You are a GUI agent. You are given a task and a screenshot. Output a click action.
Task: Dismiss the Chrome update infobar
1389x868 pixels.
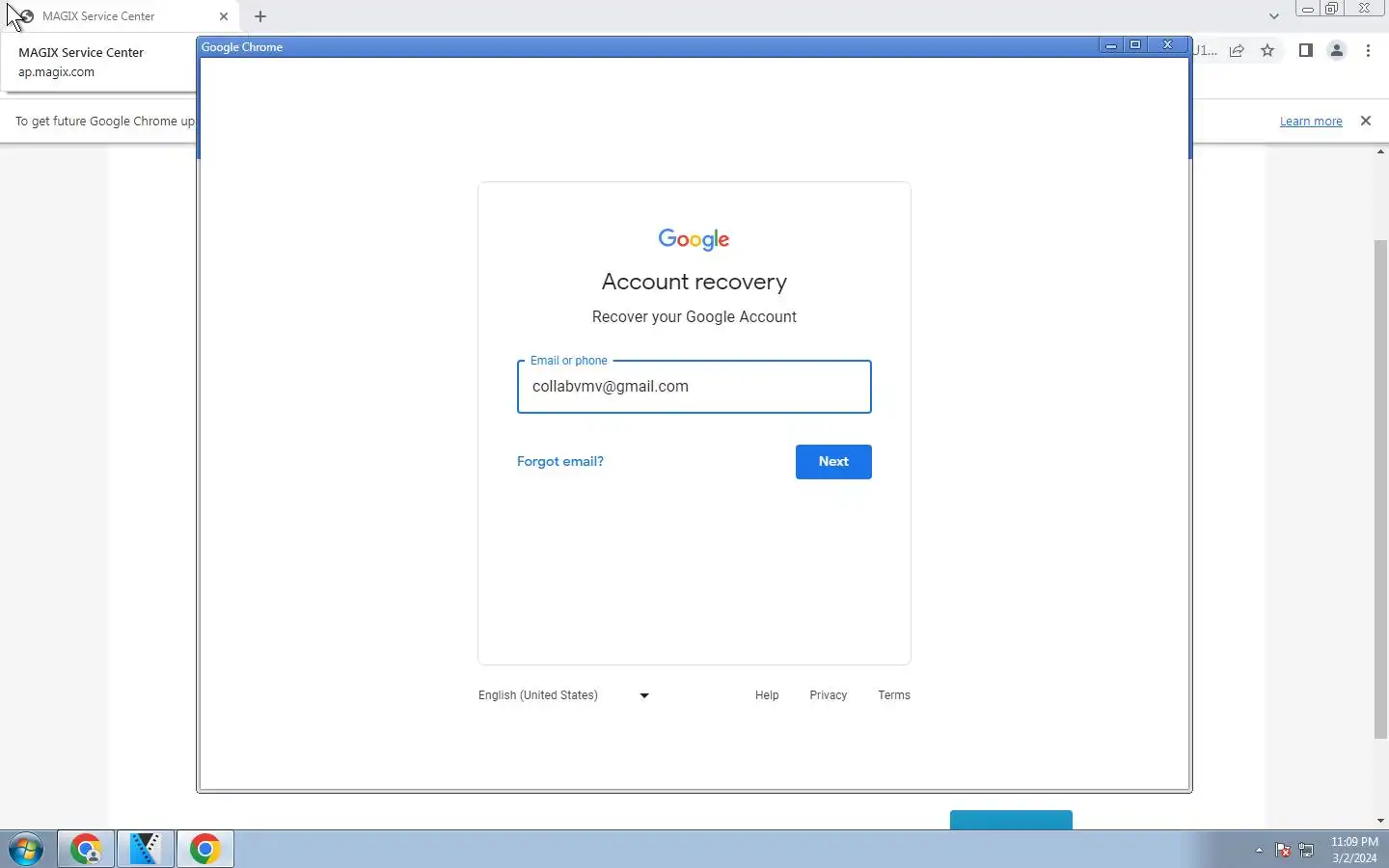(1366, 121)
